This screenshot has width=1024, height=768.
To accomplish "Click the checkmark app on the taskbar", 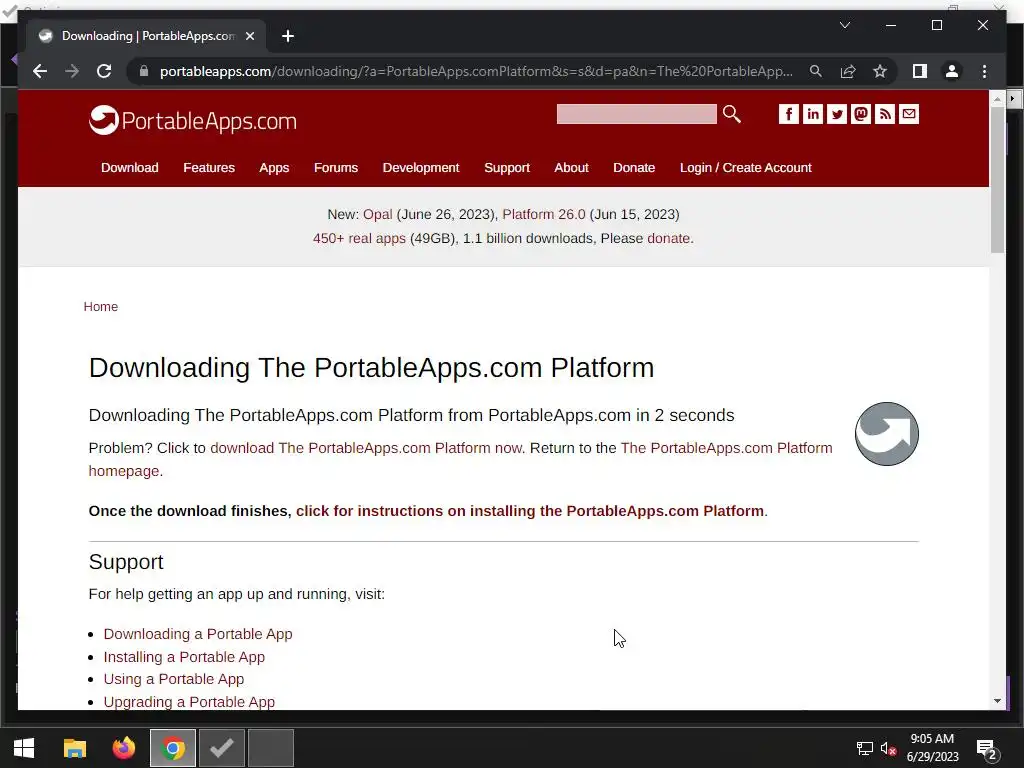I will [222, 748].
